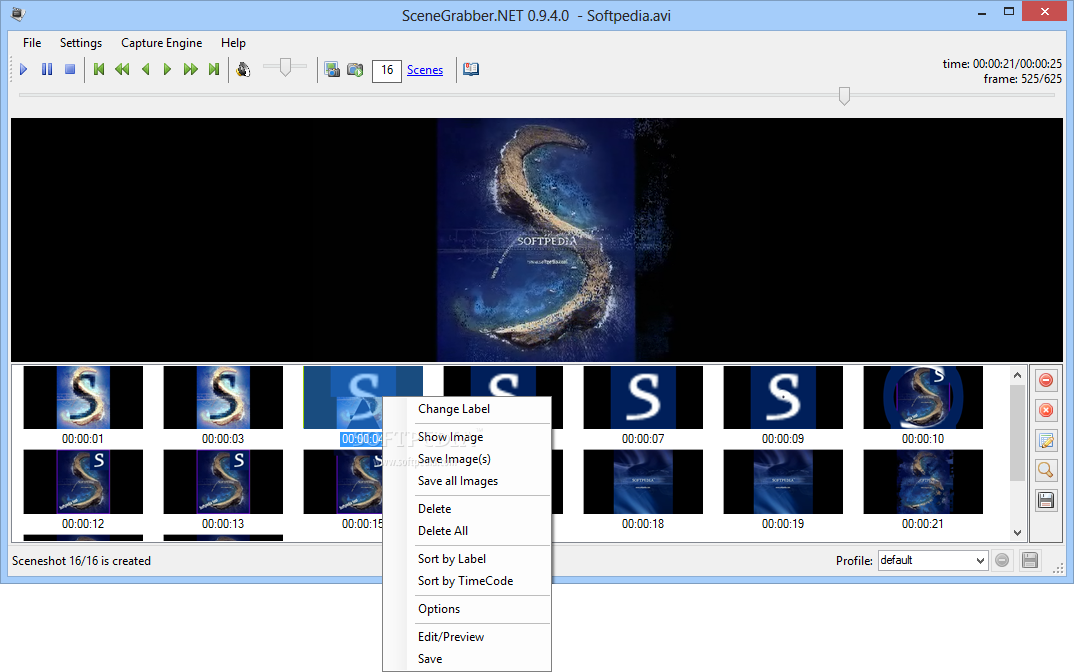Click the main video preview area
The image size is (1074, 672).
536,240
